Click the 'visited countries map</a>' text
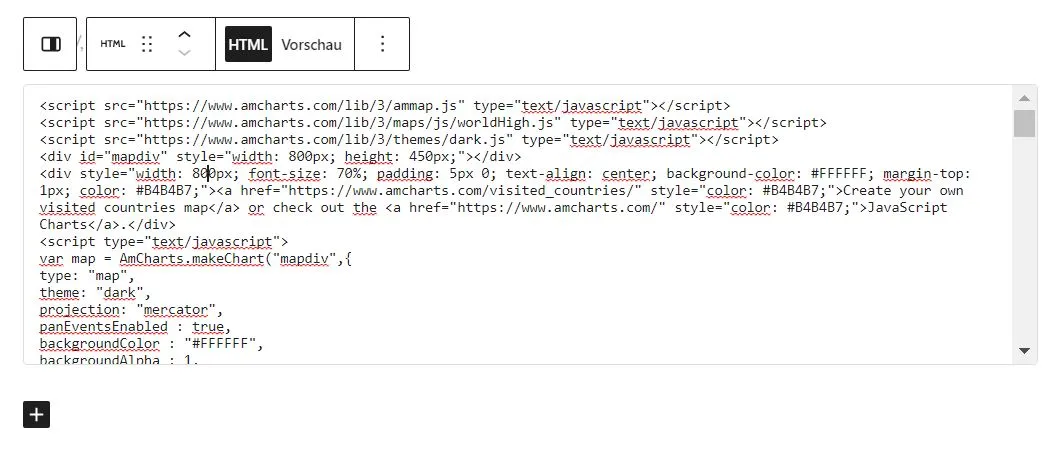The width and height of the screenshot is (1063, 451). click(140, 208)
